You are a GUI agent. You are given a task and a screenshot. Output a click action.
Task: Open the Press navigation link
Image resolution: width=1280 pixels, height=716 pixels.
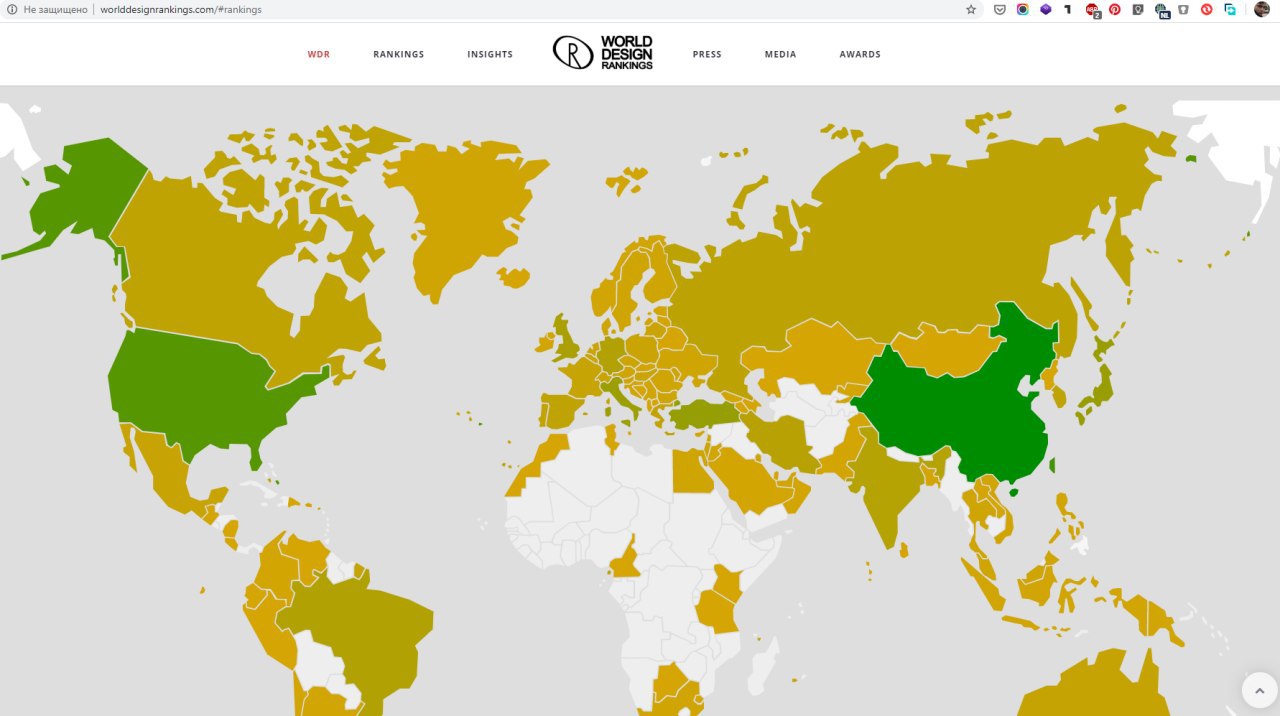(707, 55)
